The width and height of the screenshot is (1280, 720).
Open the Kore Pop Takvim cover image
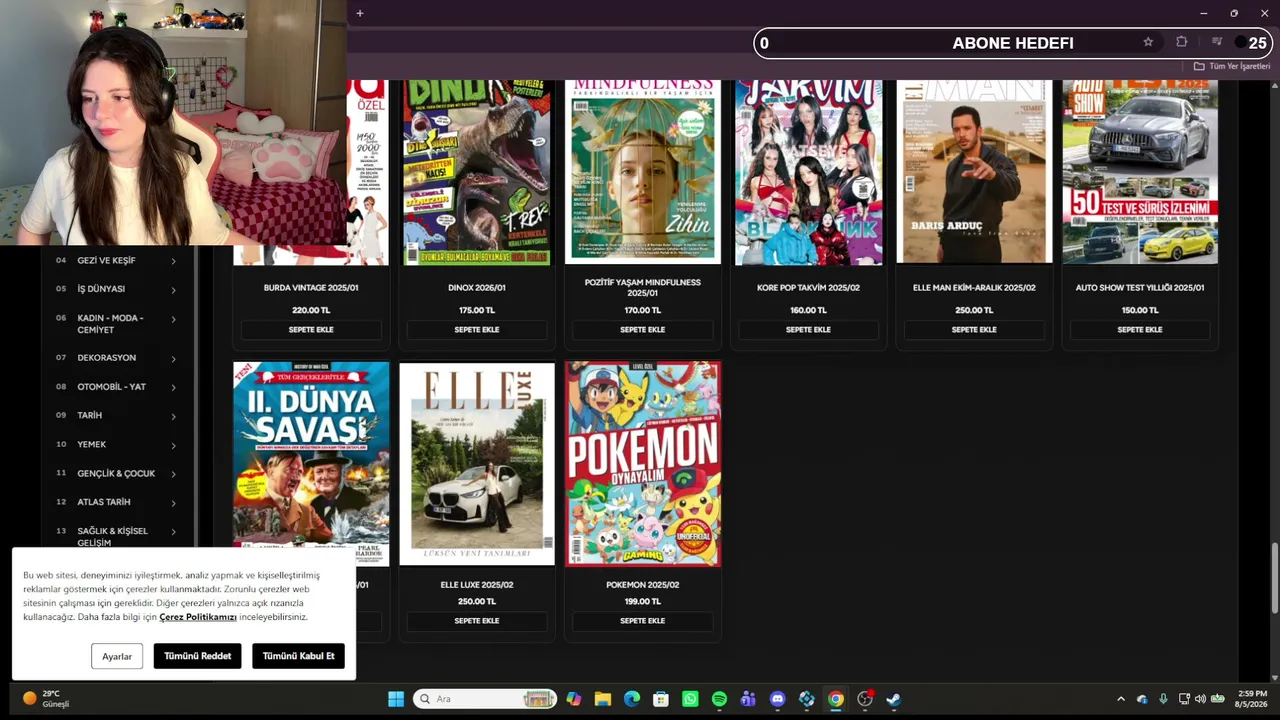(x=809, y=172)
